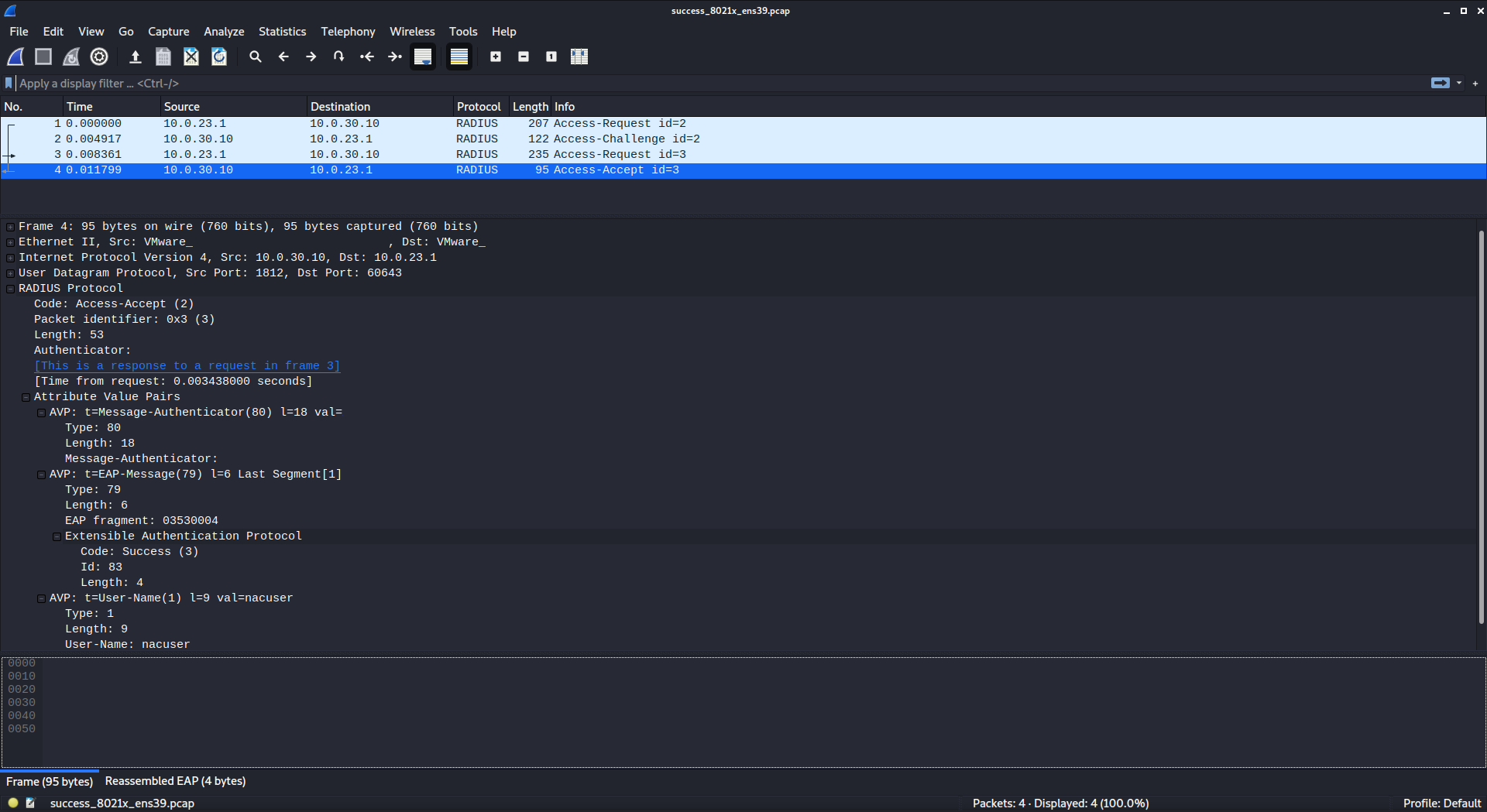This screenshot has width=1487, height=812.
Task: Zoom in on main window text
Action: tap(496, 57)
